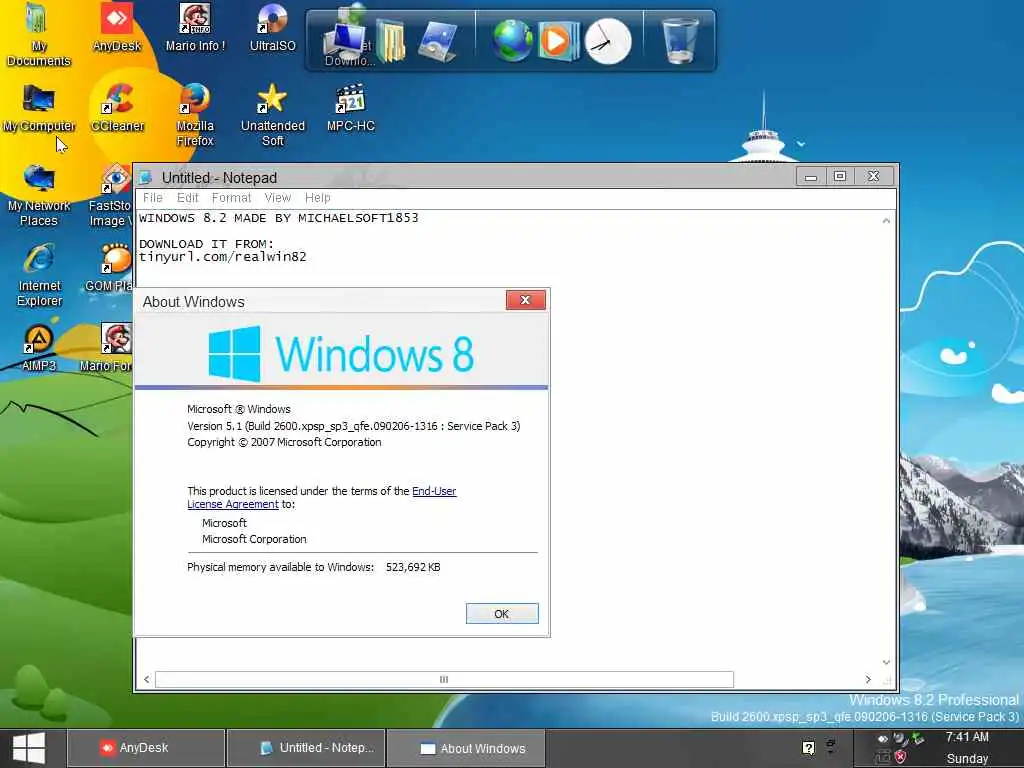This screenshot has height=768, width=1024.
Task: Switch to Untitled - Notepad taskbar button
Action: 306,748
